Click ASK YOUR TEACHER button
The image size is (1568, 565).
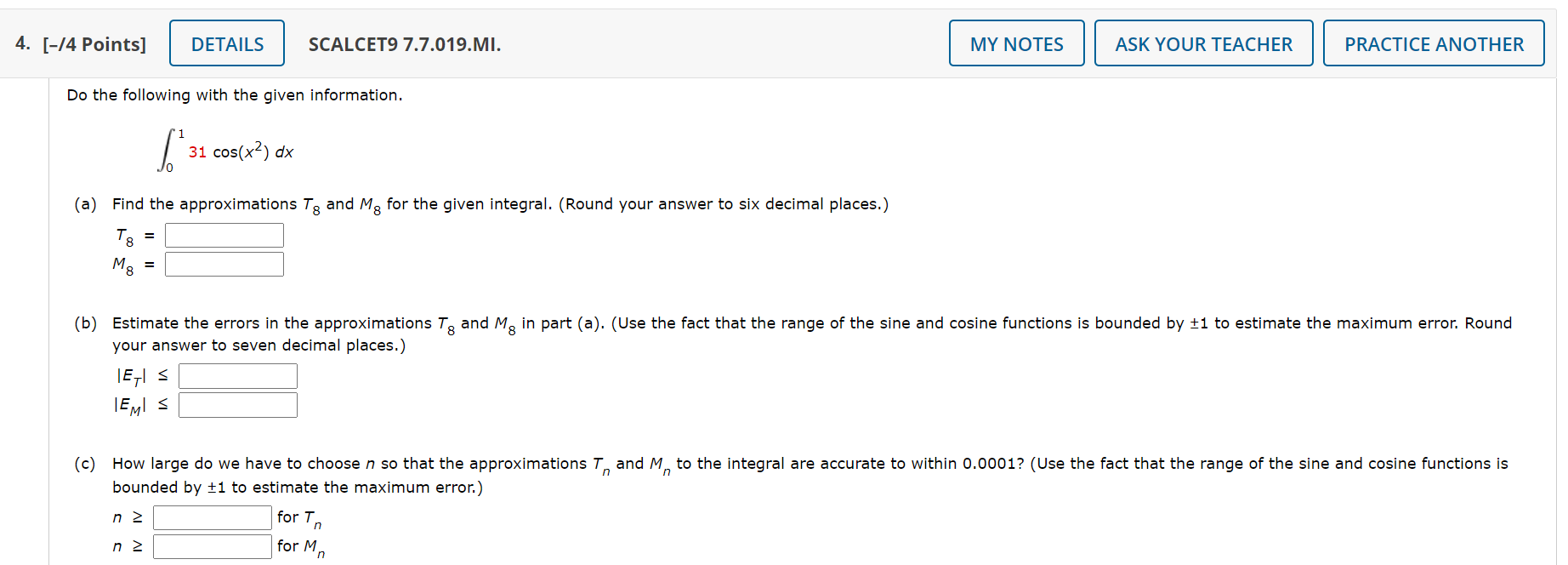tap(1202, 43)
